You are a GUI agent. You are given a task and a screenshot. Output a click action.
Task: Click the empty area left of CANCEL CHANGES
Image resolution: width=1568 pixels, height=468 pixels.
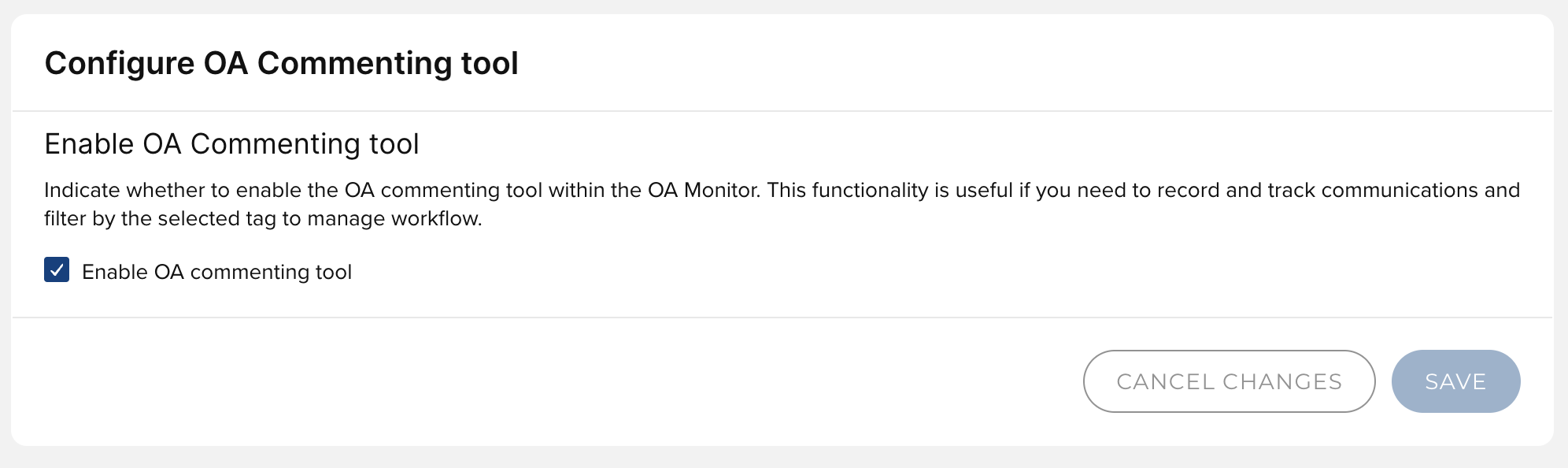point(551,381)
